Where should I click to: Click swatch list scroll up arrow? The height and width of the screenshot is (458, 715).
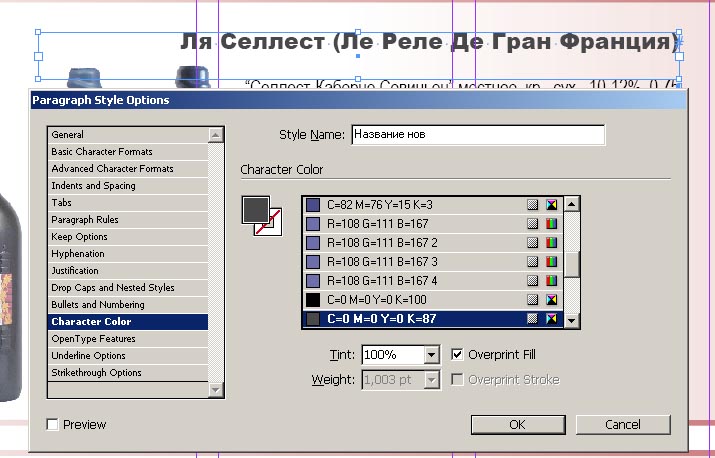(x=571, y=204)
